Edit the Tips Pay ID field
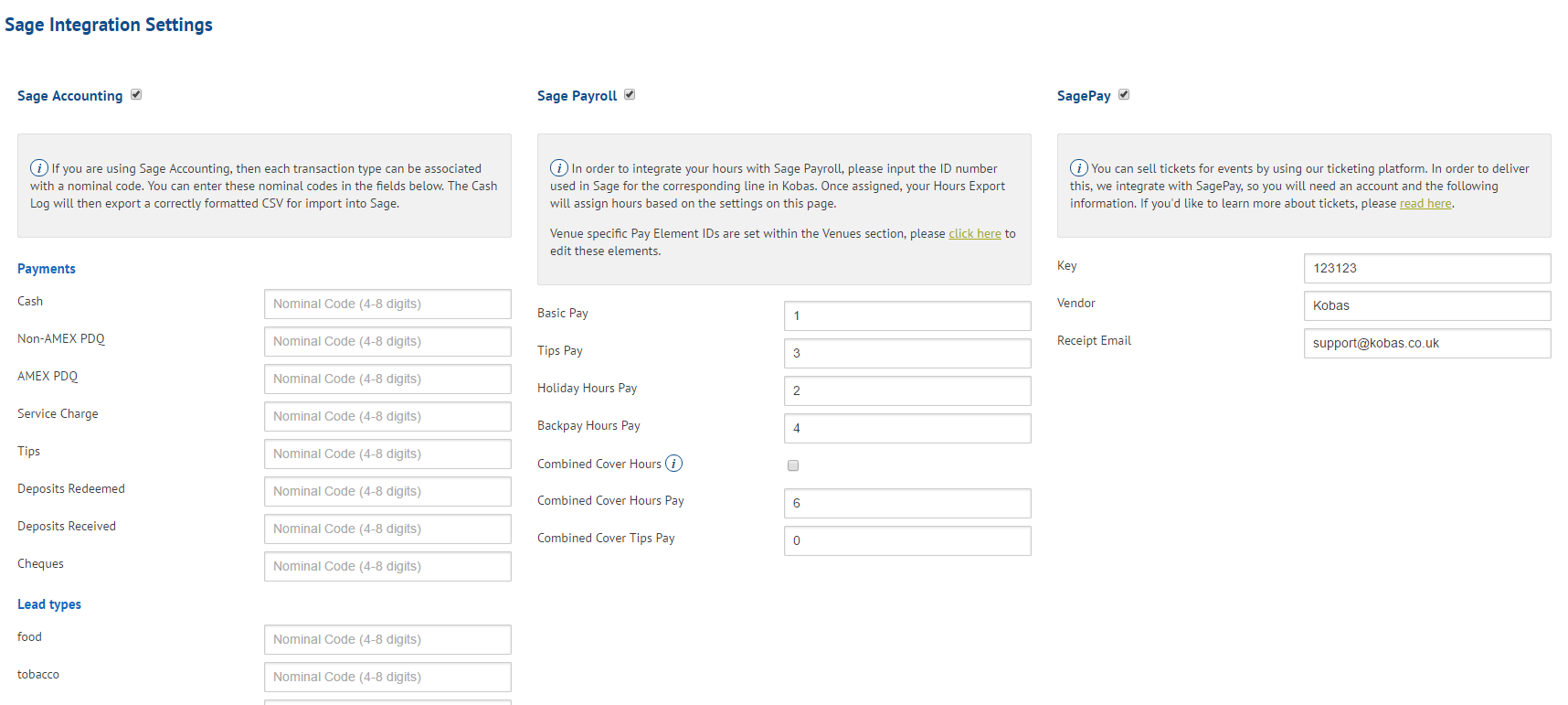This screenshot has height=705, width=1568. (x=907, y=353)
